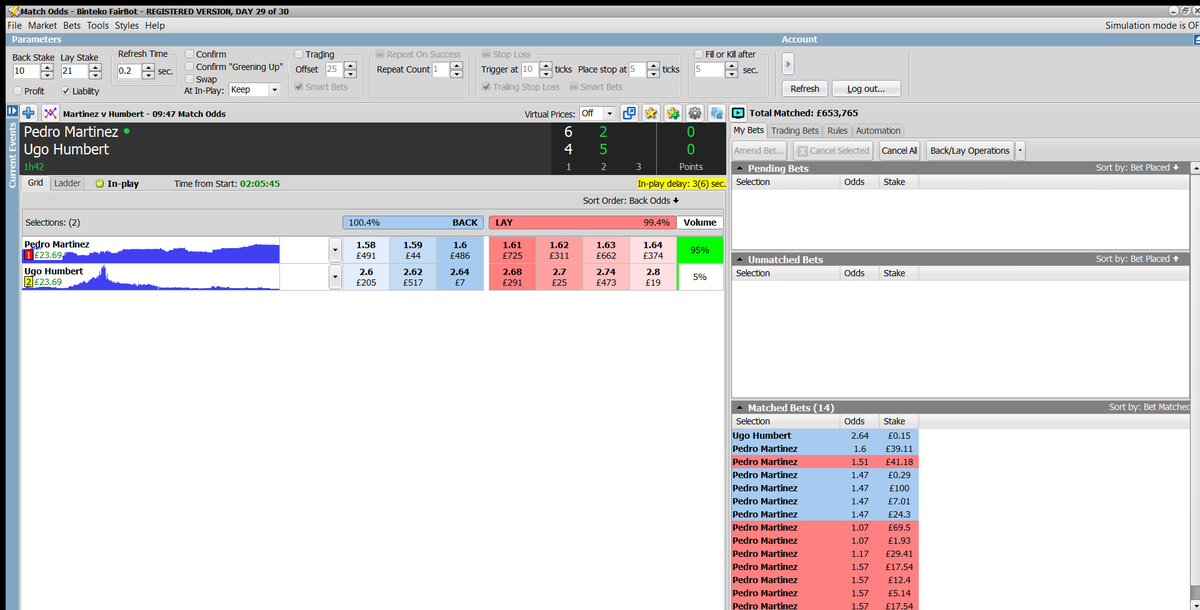Collapse the Unmatched Bets section
The image size is (1200, 610).
point(739,259)
